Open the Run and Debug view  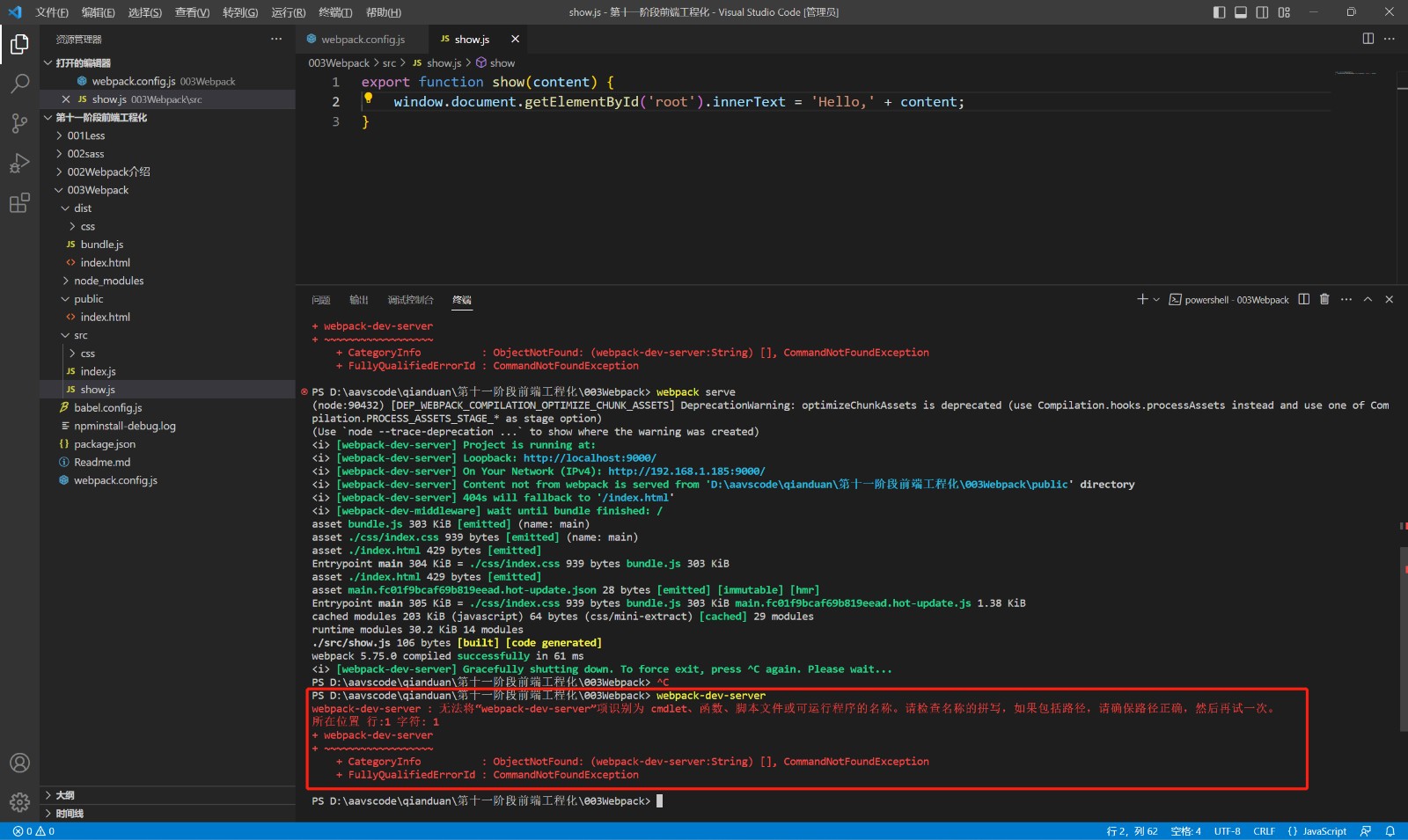[19, 164]
